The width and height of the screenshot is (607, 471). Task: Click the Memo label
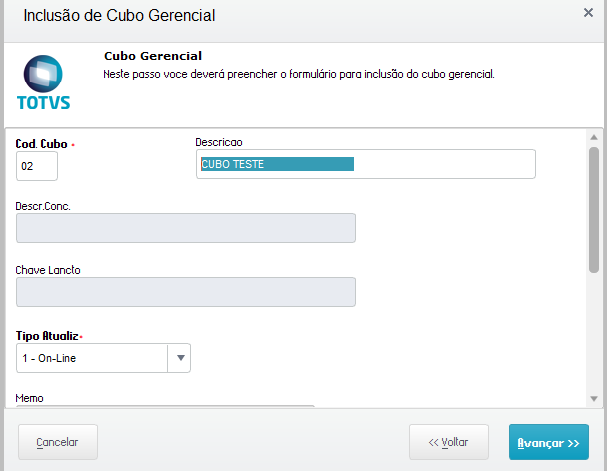(x=29, y=398)
